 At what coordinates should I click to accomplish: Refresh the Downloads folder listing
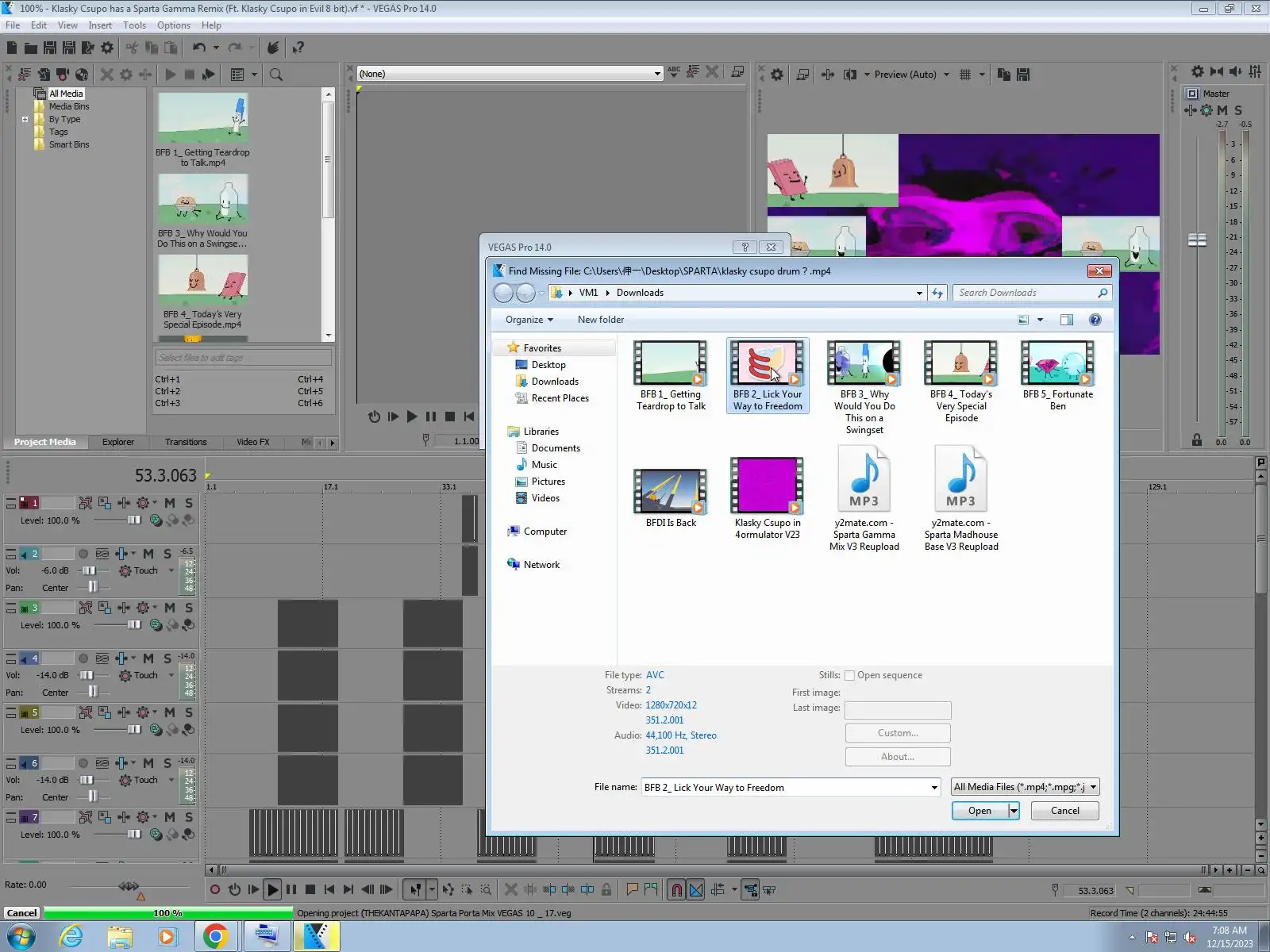point(937,293)
